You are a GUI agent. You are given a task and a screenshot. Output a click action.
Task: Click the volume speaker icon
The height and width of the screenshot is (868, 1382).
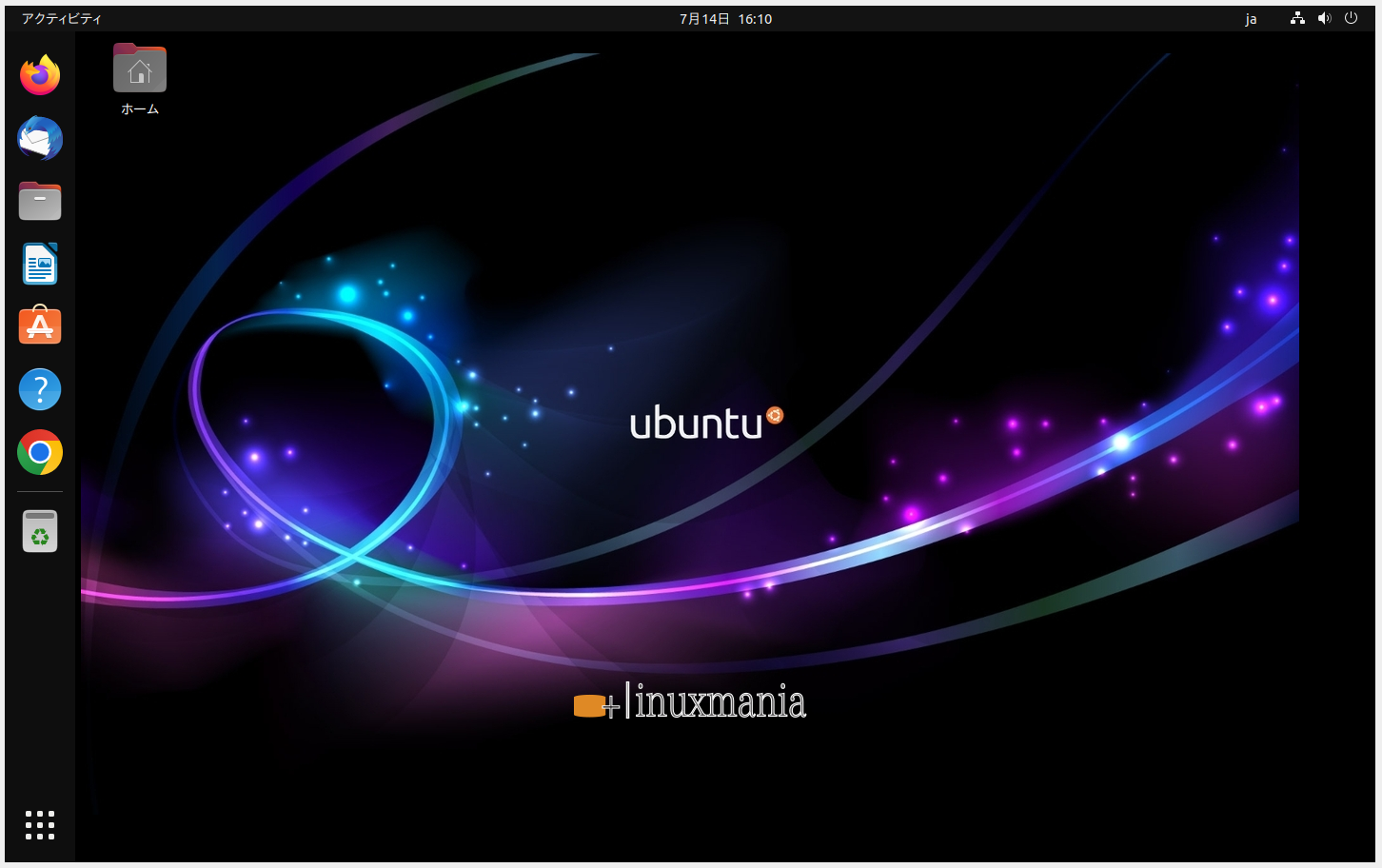pos(1324,18)
